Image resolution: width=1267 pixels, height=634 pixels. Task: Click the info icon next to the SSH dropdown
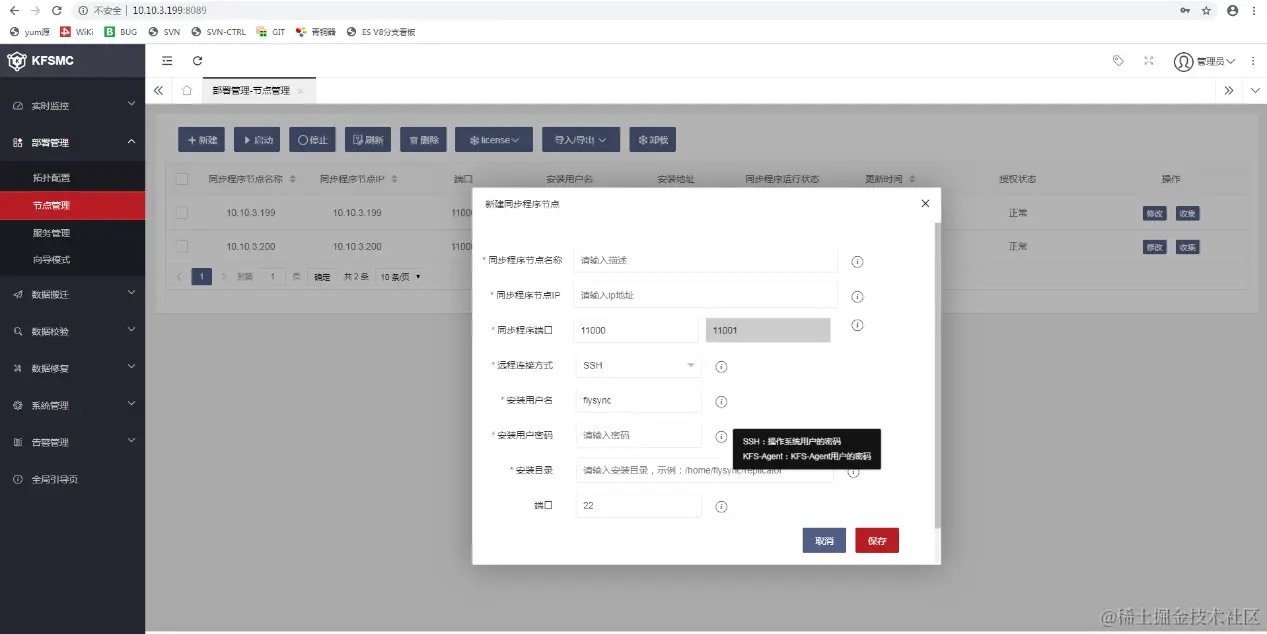[x=721, y=367]
